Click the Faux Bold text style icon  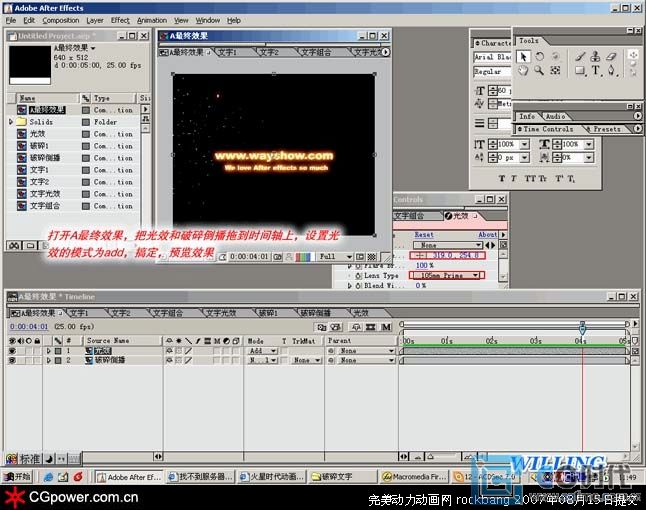coord(501,178)
